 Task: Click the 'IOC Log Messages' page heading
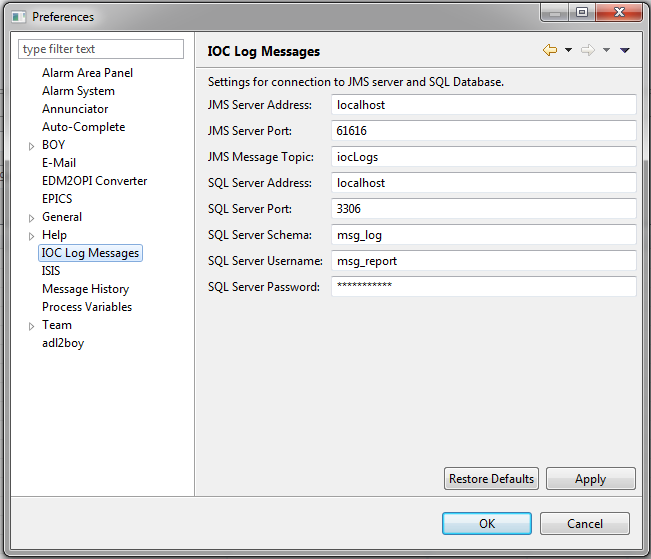(x=264, y=51)
